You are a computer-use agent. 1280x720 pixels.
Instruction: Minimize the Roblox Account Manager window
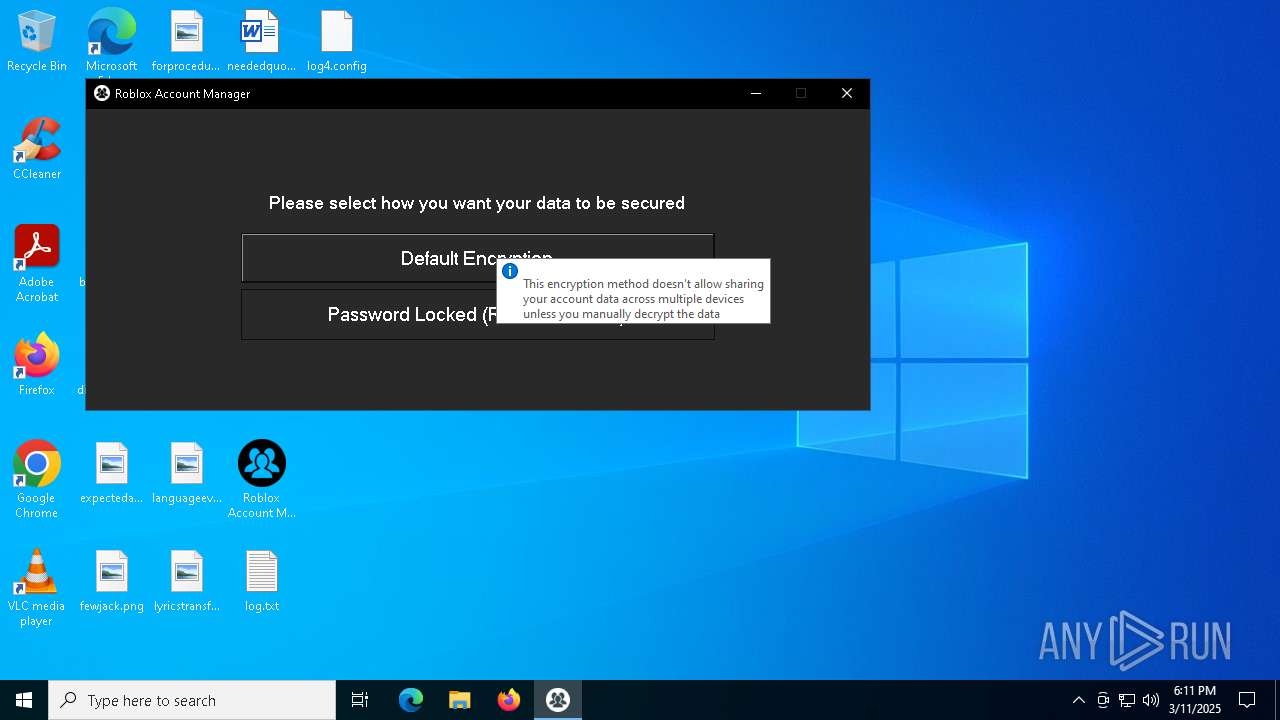coord(756,93)
